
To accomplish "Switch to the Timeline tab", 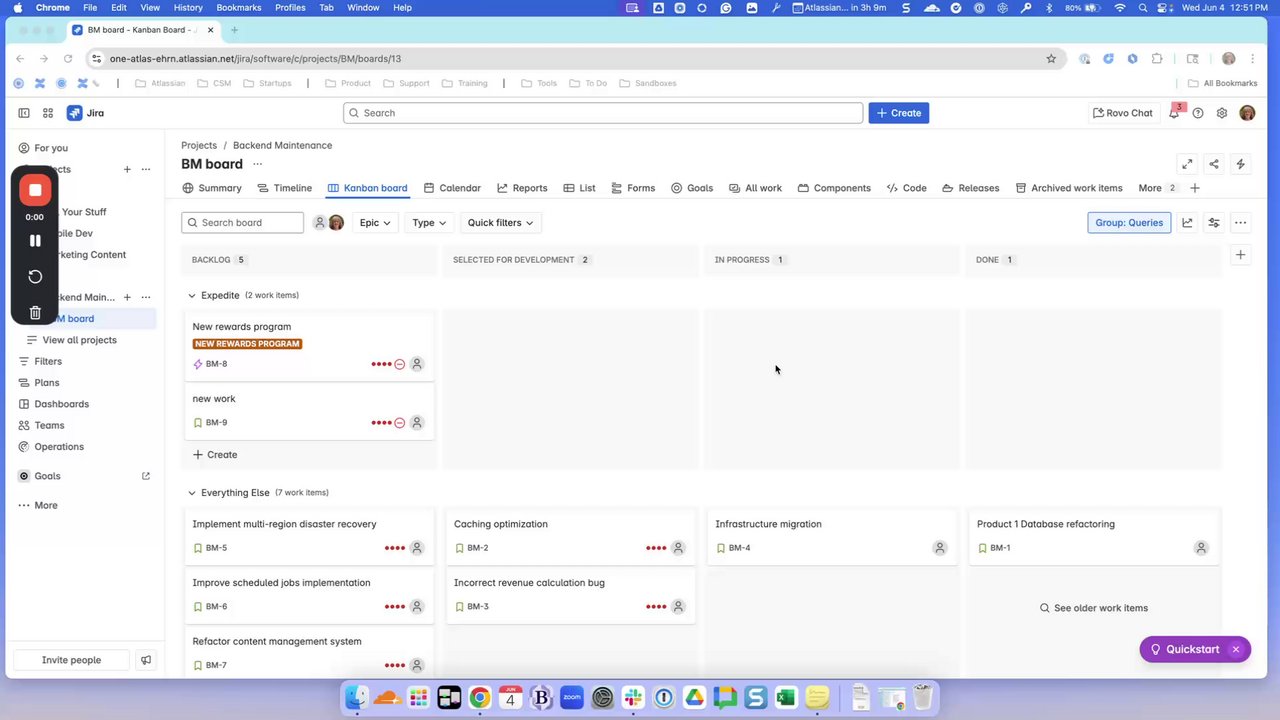I will click(x=284, y=188).
